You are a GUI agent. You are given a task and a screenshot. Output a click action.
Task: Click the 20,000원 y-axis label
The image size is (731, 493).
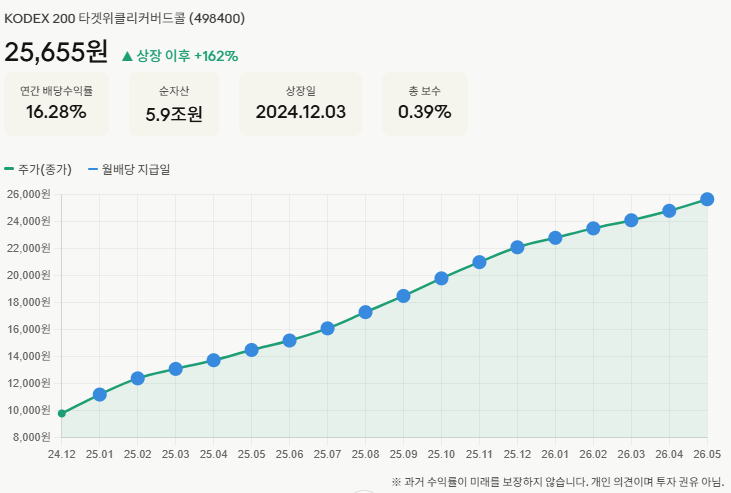click(28, 275)
